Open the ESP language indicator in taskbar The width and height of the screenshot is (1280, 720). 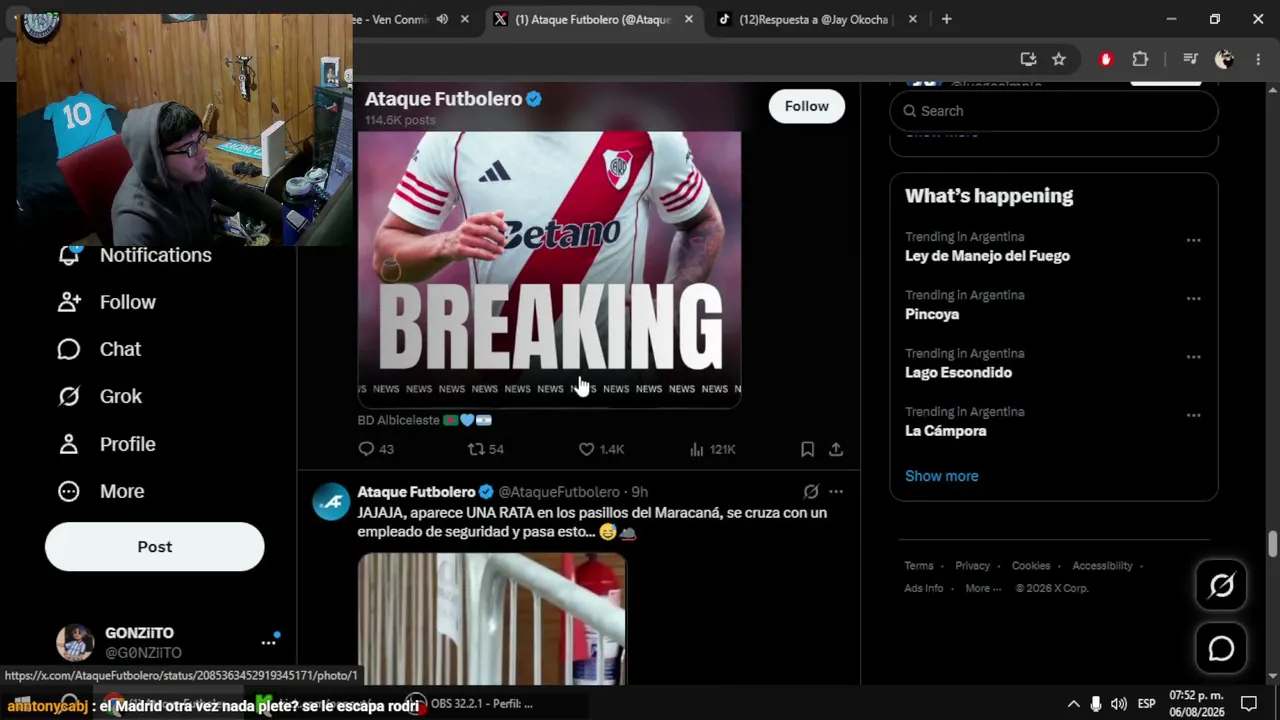(x=1146, y=704)
